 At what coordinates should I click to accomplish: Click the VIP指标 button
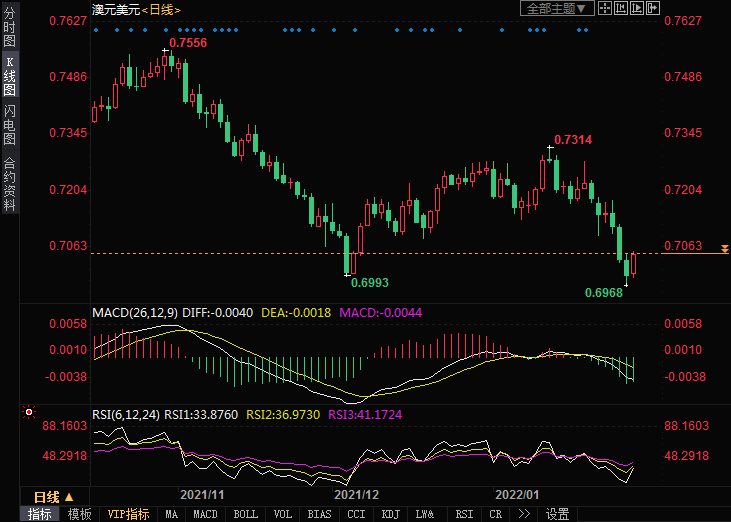click(128, 514)
